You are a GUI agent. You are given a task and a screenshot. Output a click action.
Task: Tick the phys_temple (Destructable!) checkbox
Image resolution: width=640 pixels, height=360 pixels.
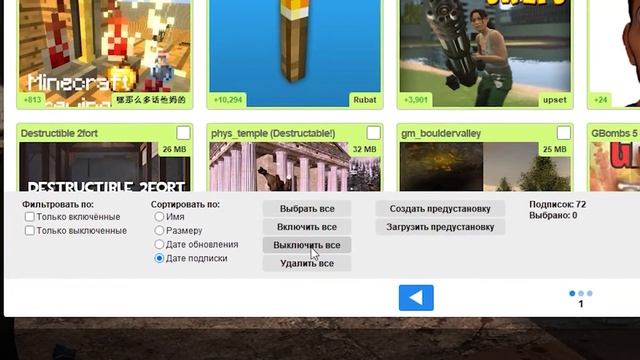373,133
